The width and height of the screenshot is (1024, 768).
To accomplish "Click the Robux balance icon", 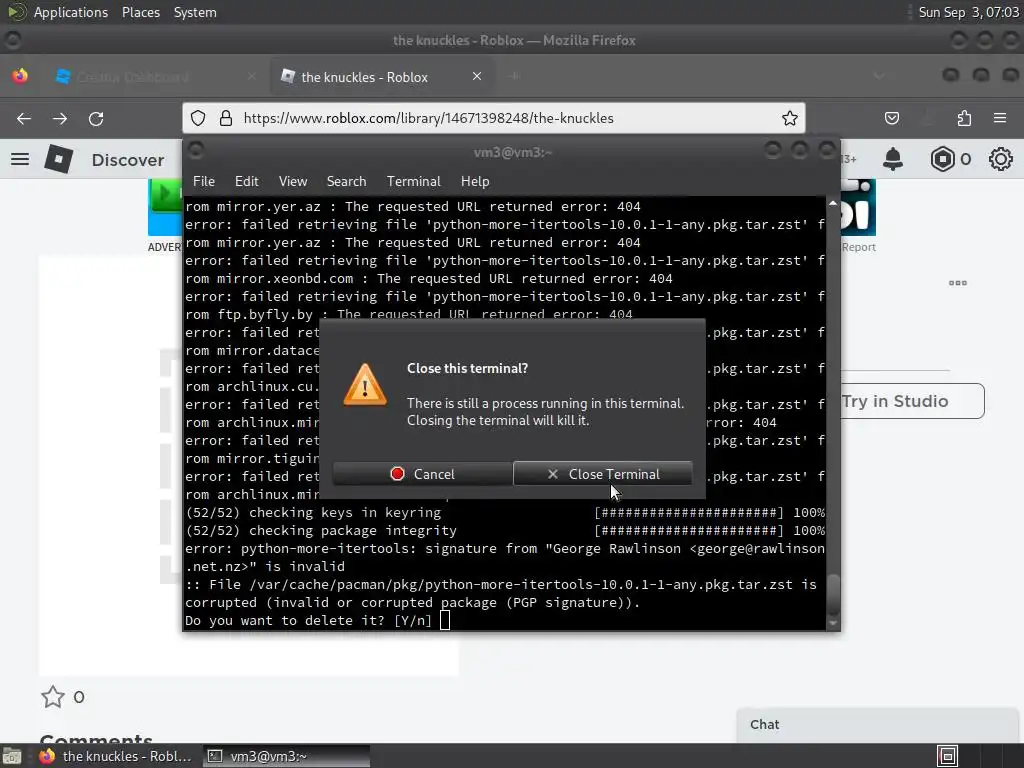I will [942, 159].
